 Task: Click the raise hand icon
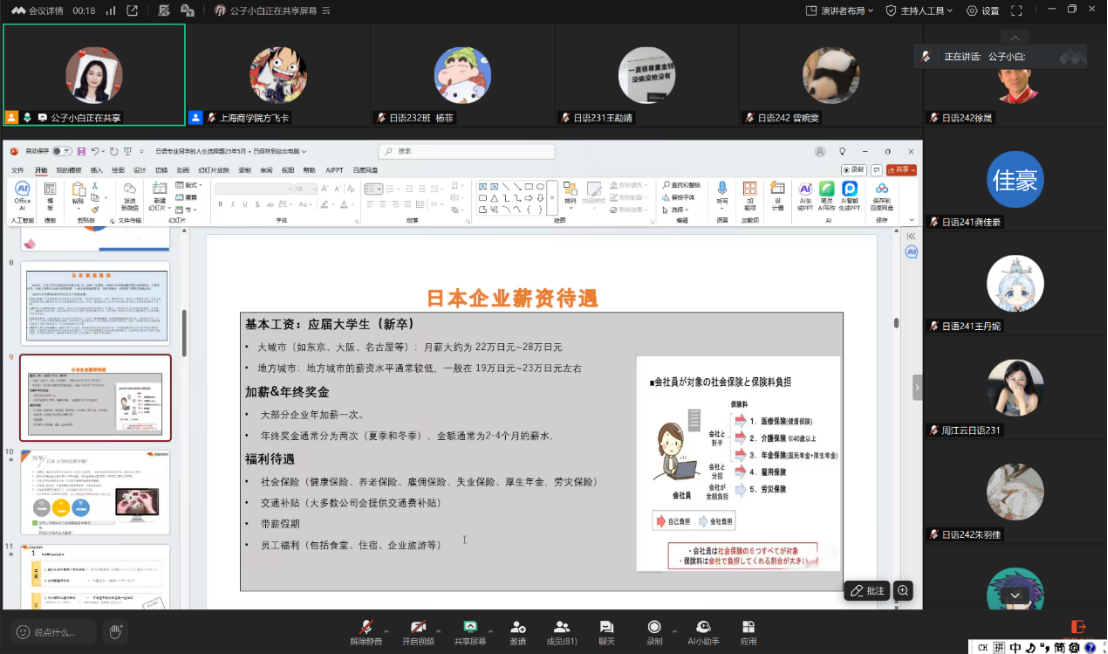[116, 631]
